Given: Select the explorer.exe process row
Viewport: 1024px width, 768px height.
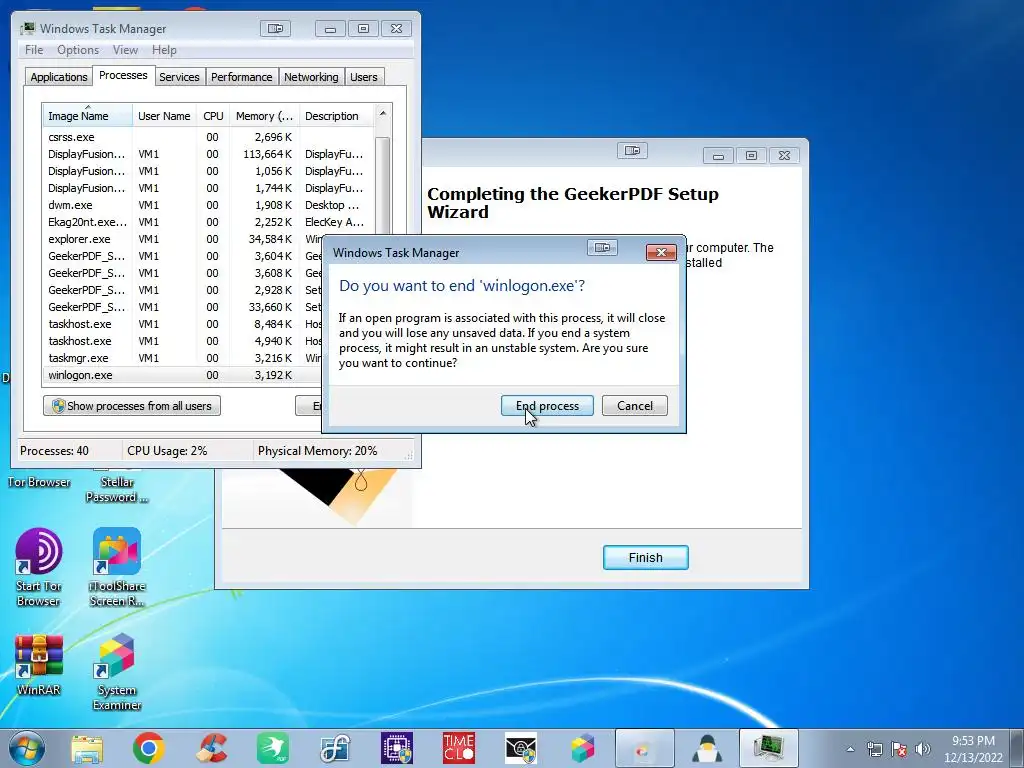Looking at the screenshot, I should tap(183, 239).
